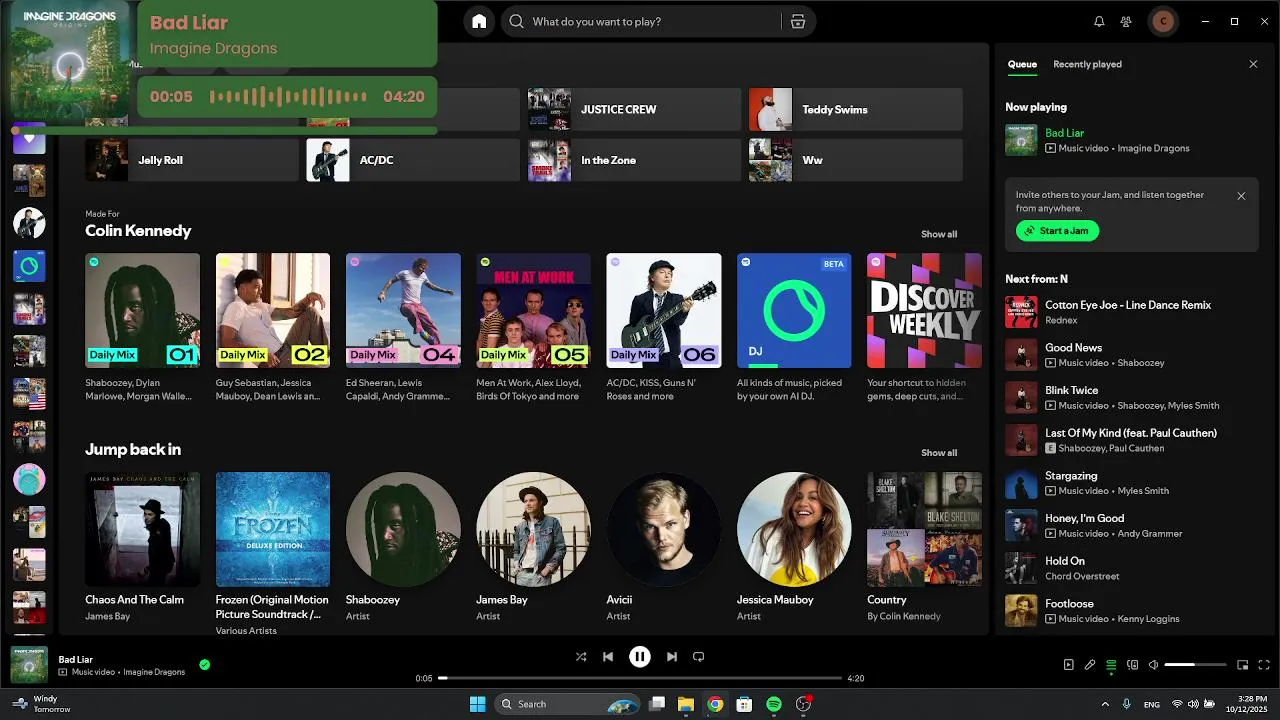This screenshot has width=1280, height=720.
Task: Open the Friend Activity icon
Action: pos(1127,21)
